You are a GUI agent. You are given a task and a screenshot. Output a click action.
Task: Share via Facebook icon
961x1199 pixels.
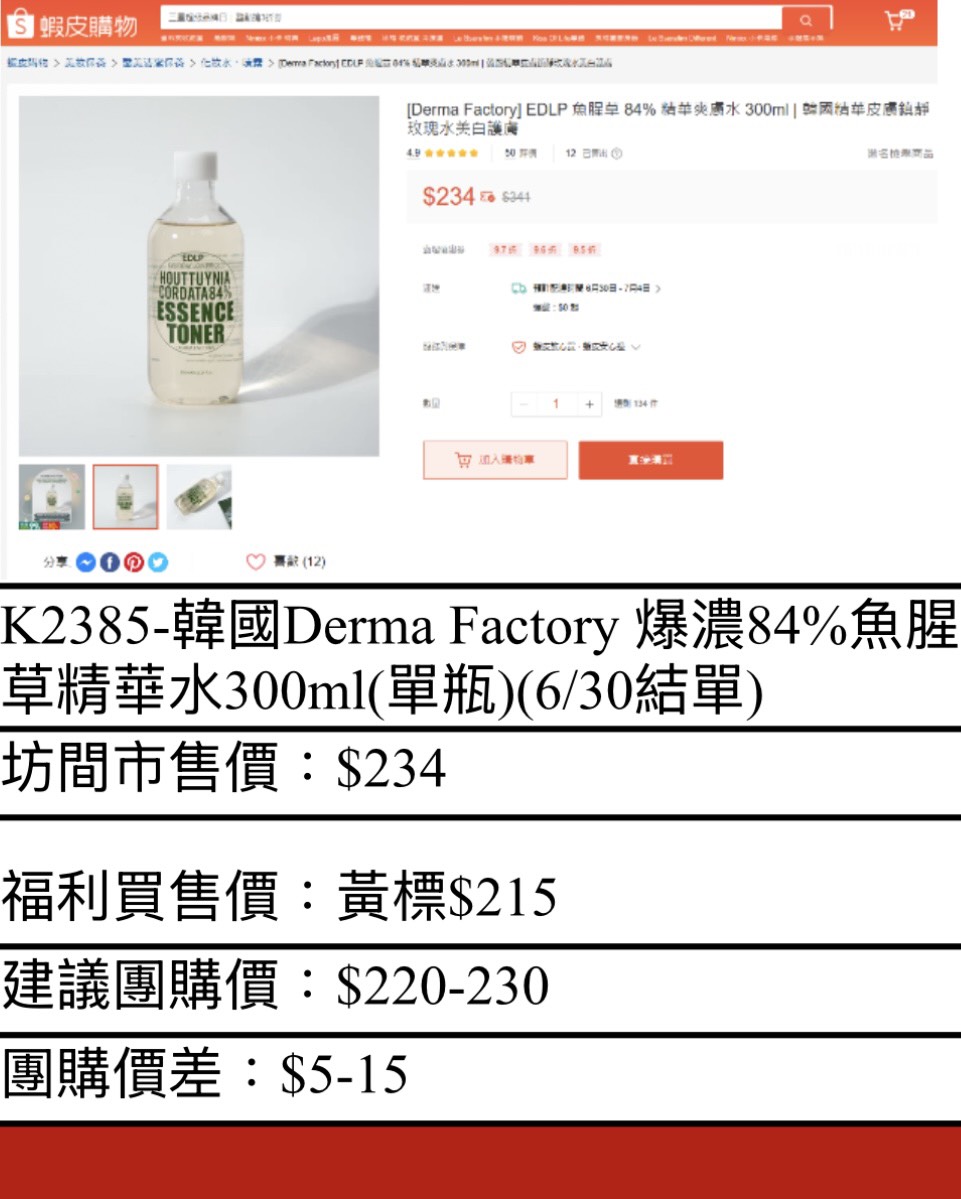pyautogui.click(x=109, y=562)
